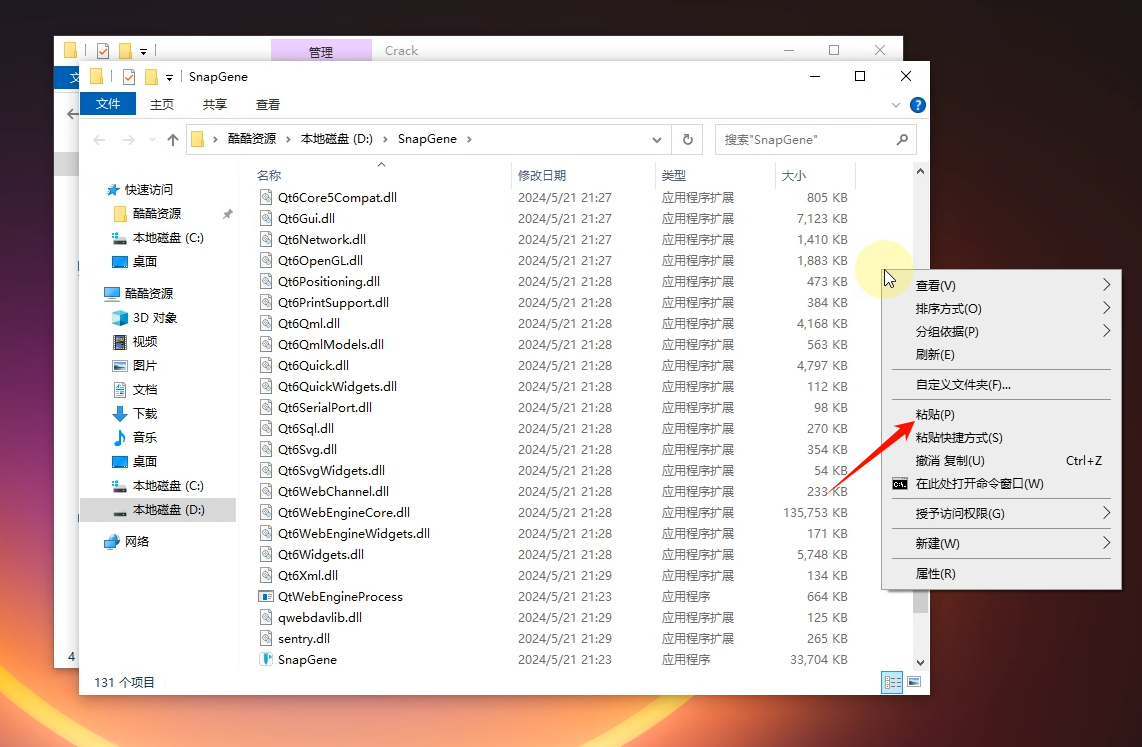Image resolution: width=1142 pixels, height=747 pixels.
Task: Open the 查看 ribbon tab
Action: coord(268,104)
